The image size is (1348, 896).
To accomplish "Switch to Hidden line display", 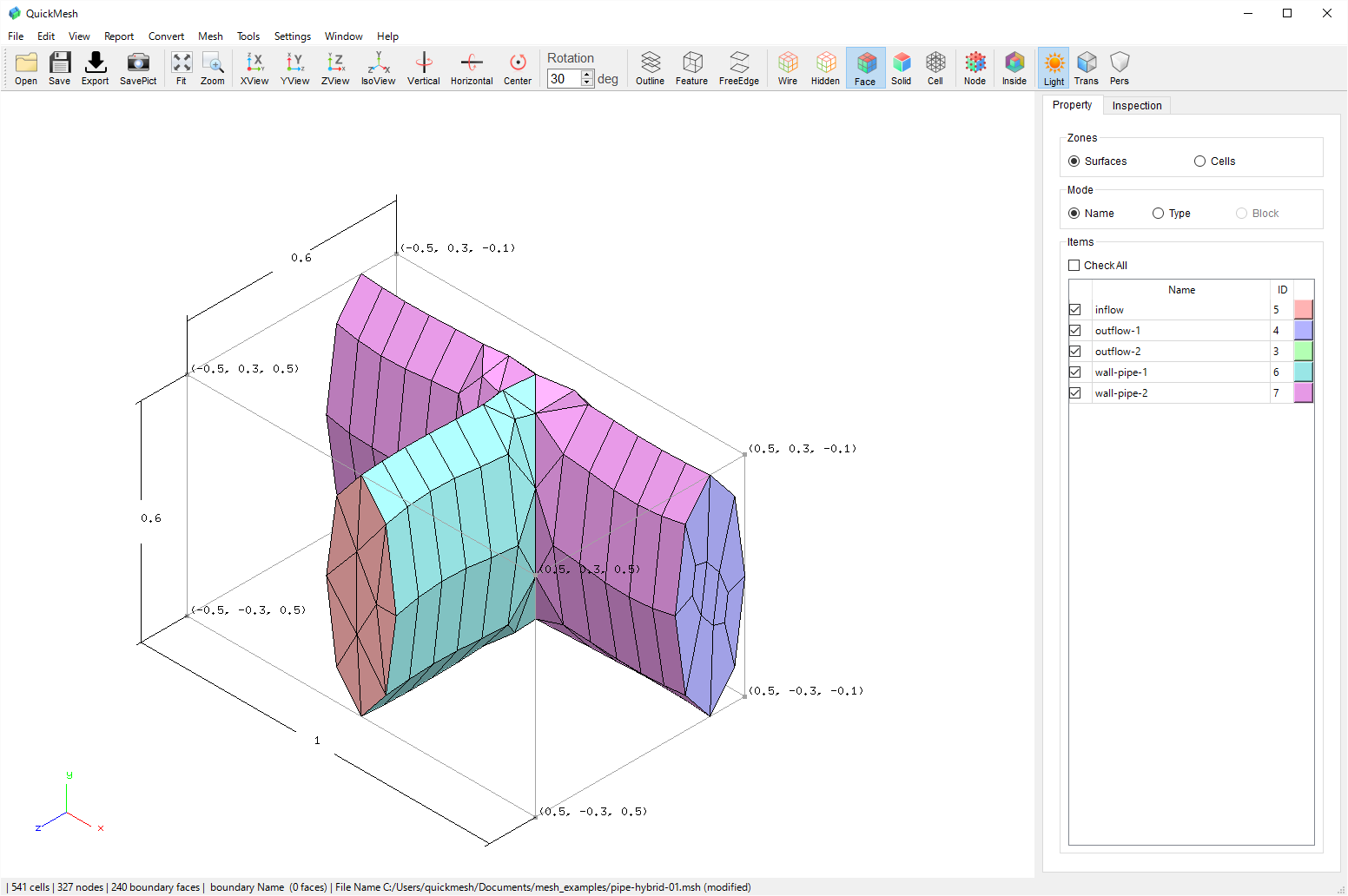I will (826, 69).
